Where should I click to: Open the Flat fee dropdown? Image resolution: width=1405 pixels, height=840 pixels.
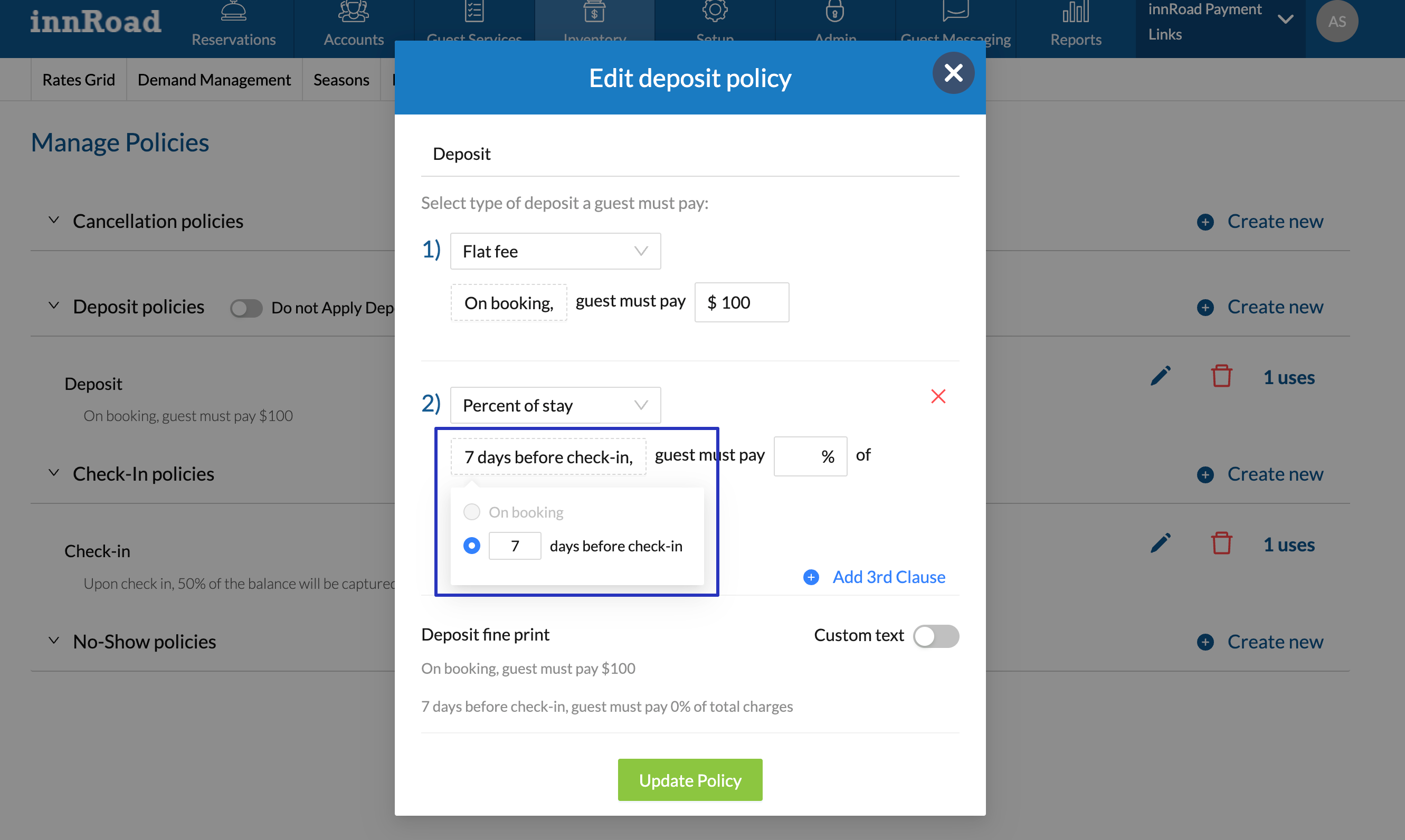(x=555, y=251)
